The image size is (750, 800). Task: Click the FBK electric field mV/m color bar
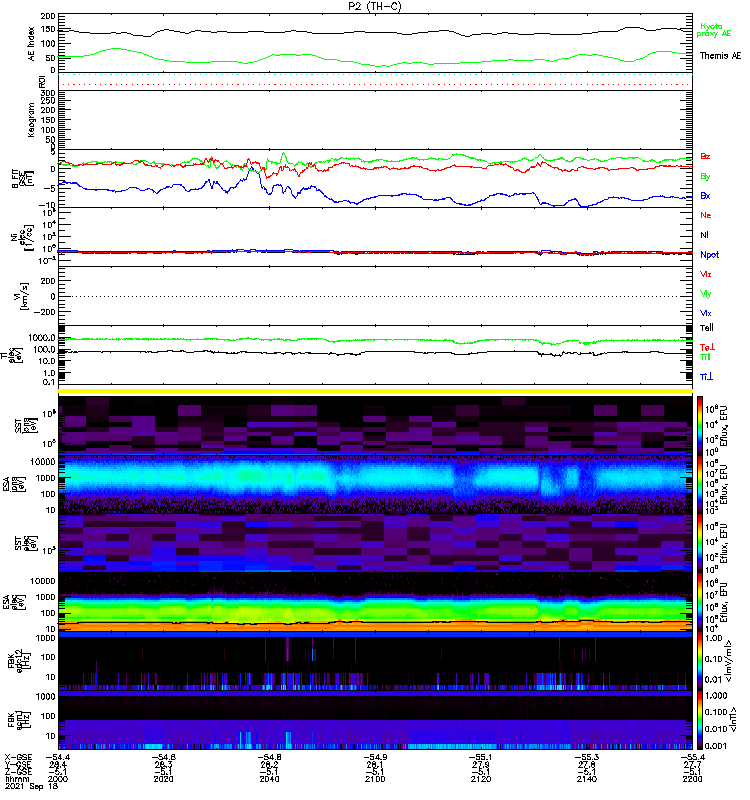coord(700,661)
